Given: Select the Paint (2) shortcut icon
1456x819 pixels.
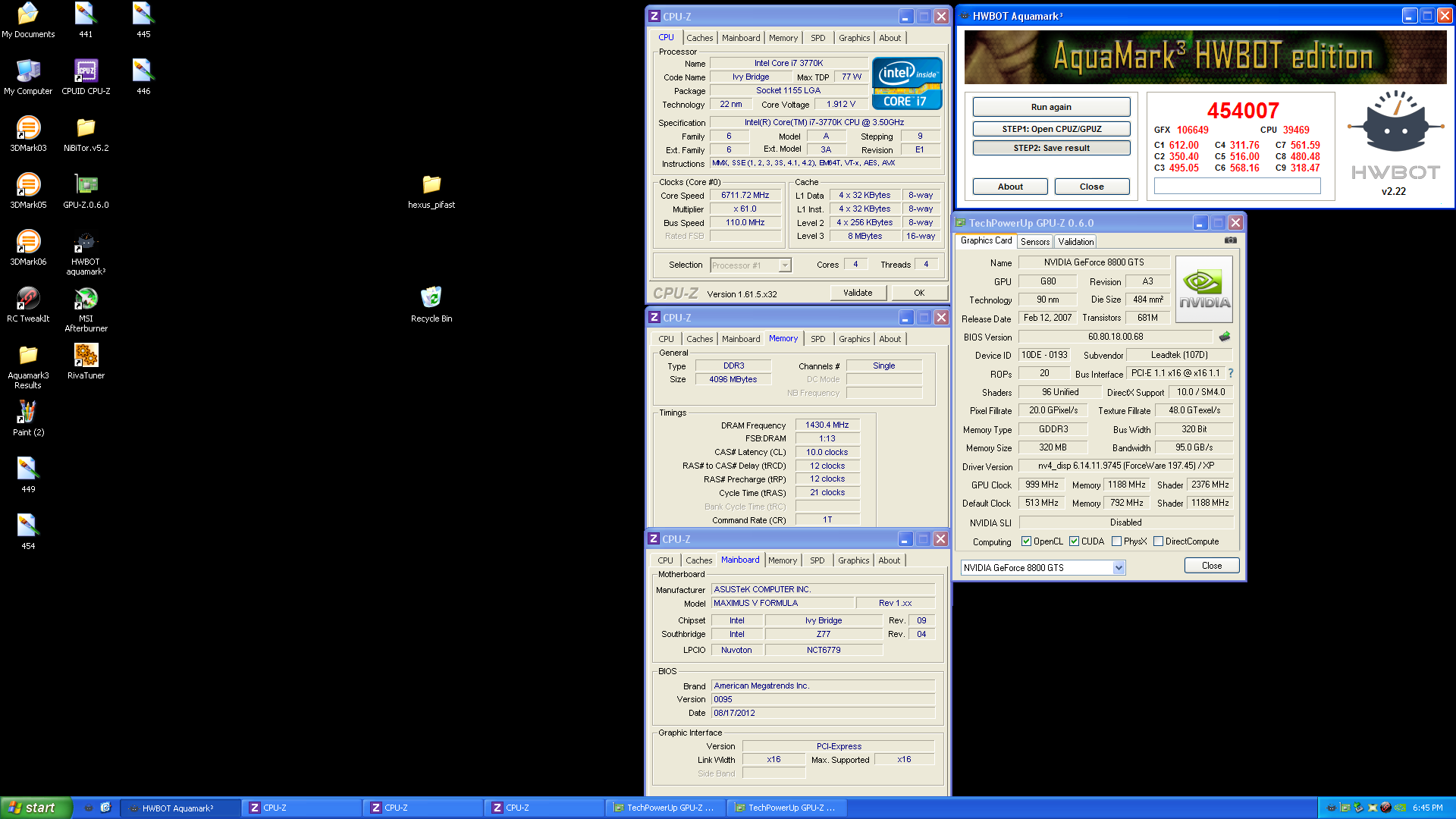Looking at the screenshot, I should pos(28,418).
